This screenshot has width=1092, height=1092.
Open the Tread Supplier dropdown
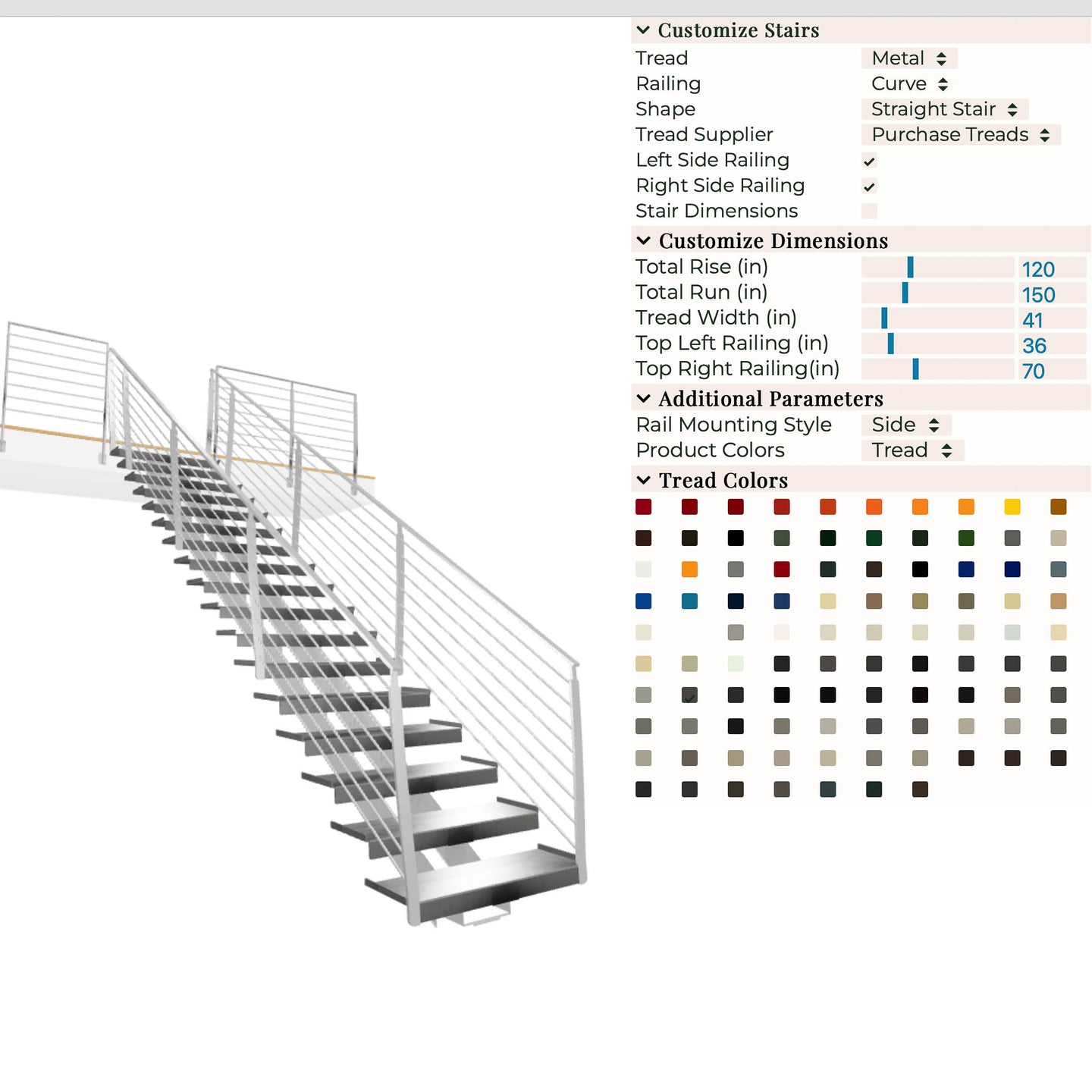(960, 135)
